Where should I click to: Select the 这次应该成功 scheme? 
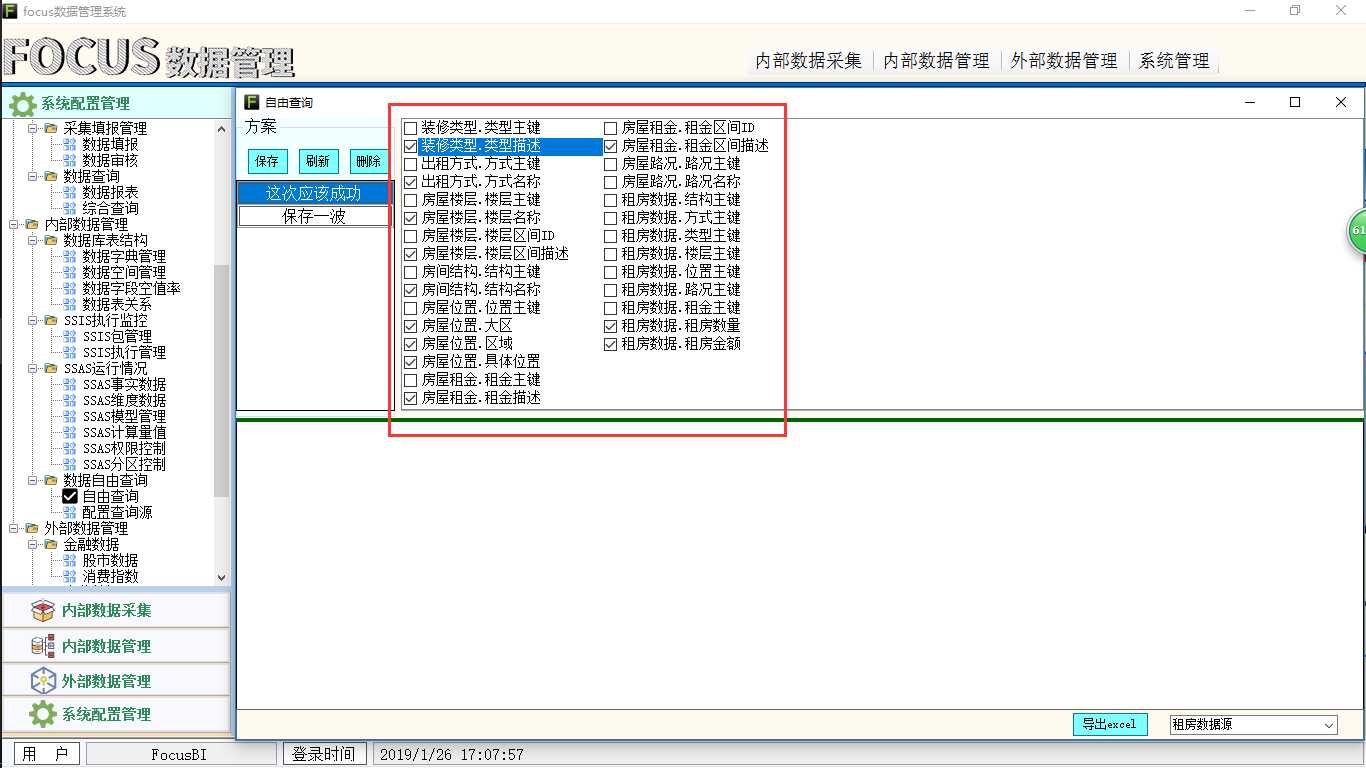[313, 193]
